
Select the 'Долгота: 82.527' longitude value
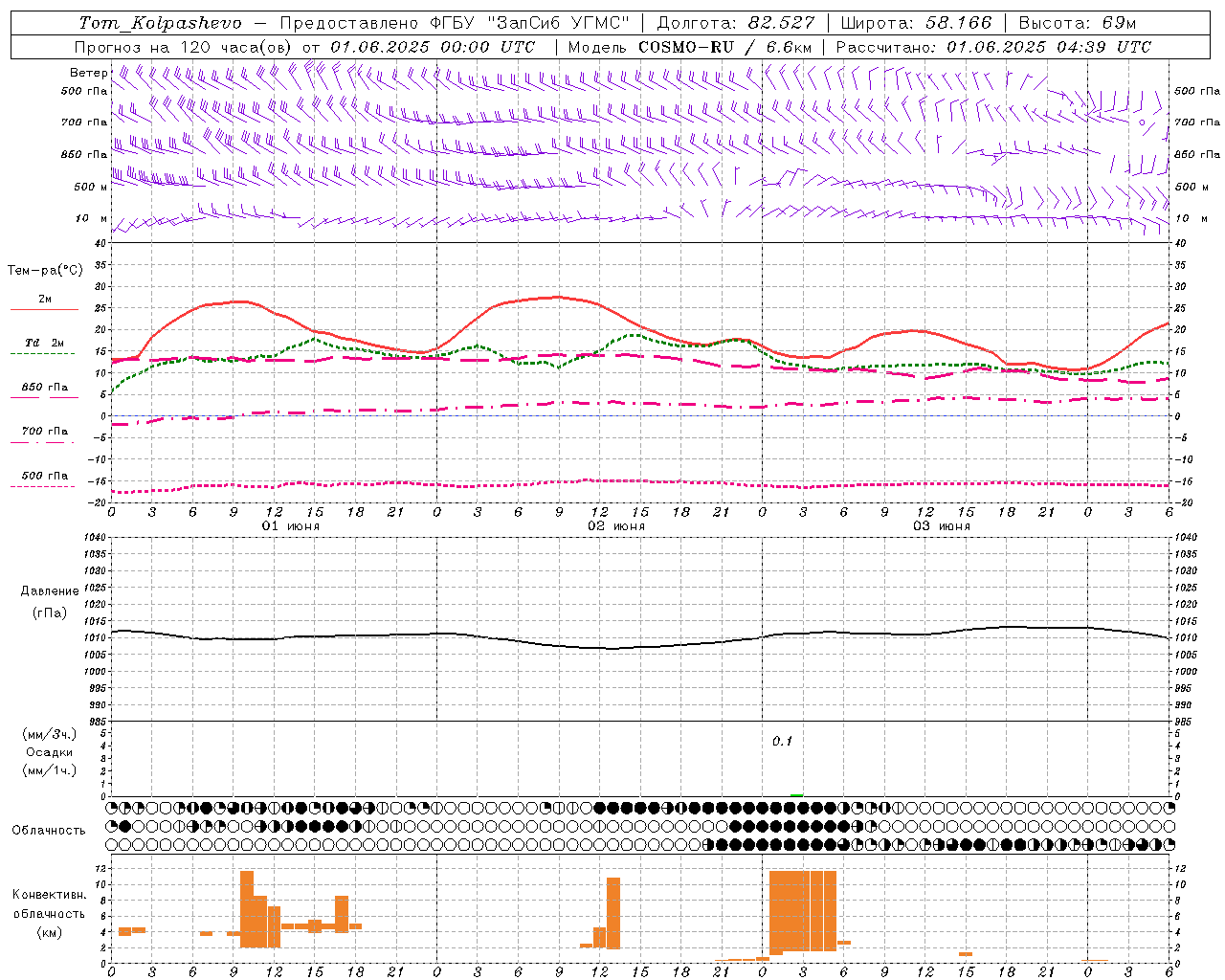point(736,23)
